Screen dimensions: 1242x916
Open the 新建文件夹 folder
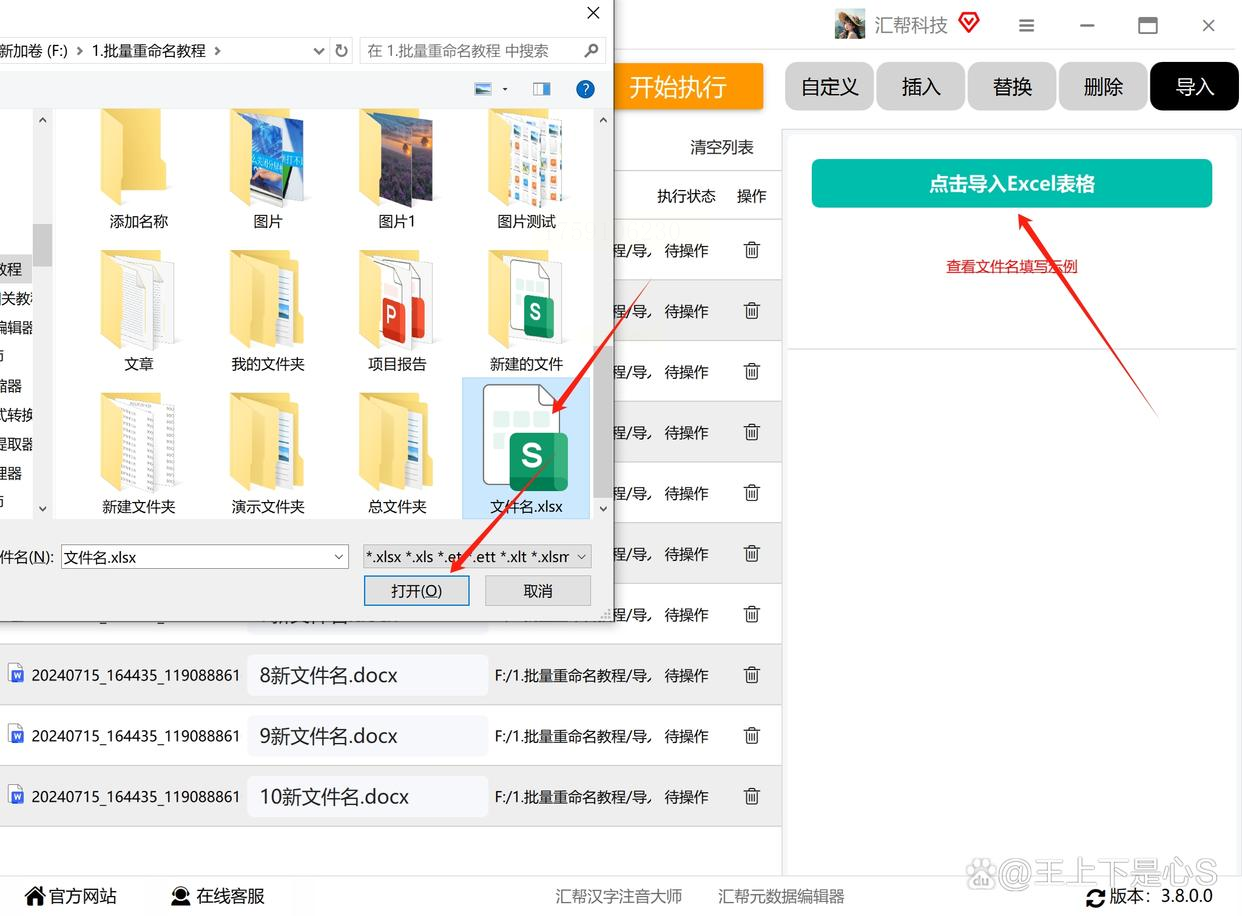pos(138,454)
